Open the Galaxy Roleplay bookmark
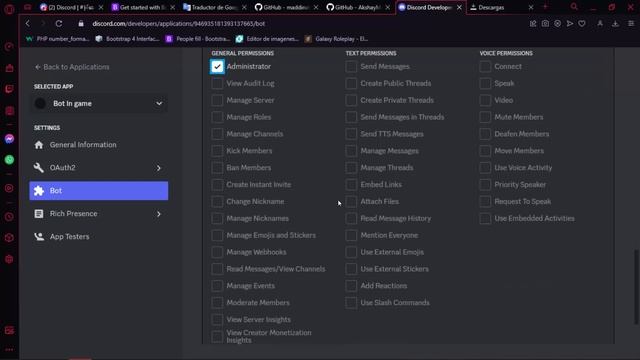 tap(336, 39)
